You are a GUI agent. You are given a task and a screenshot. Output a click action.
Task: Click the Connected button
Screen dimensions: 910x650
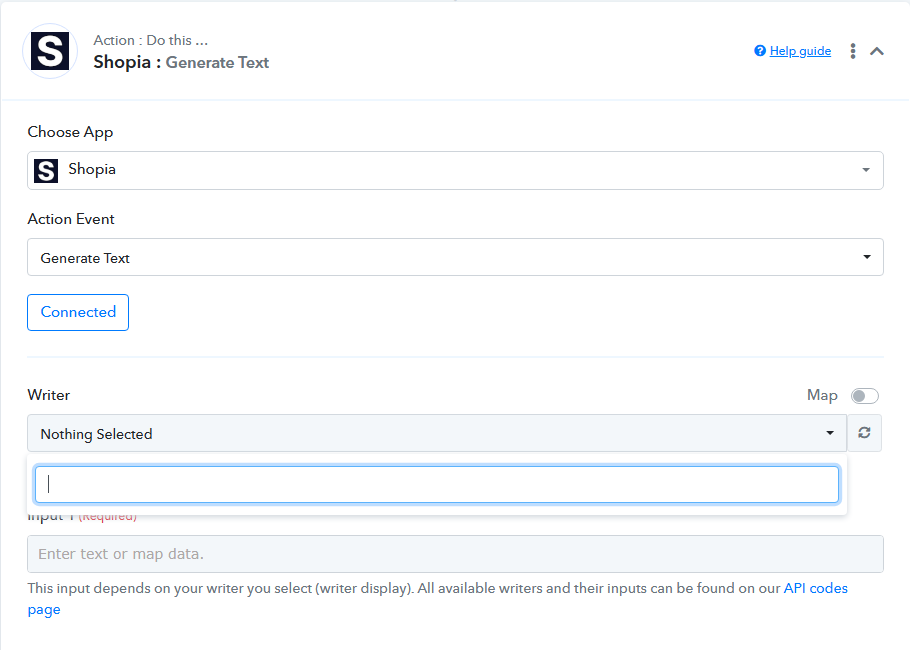coord(78,312)
